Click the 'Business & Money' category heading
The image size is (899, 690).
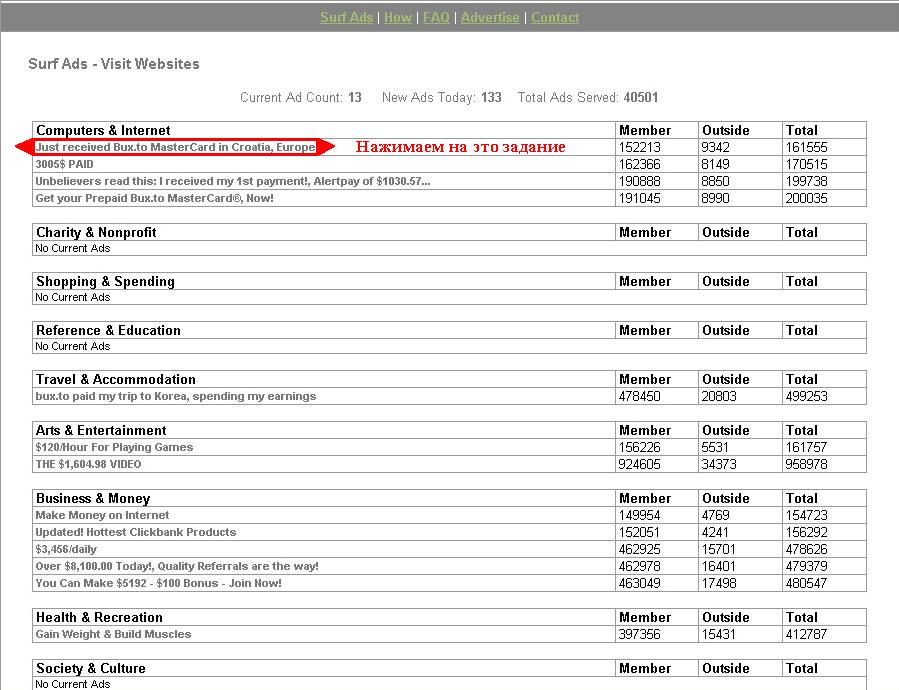click(x=93, y=498)
